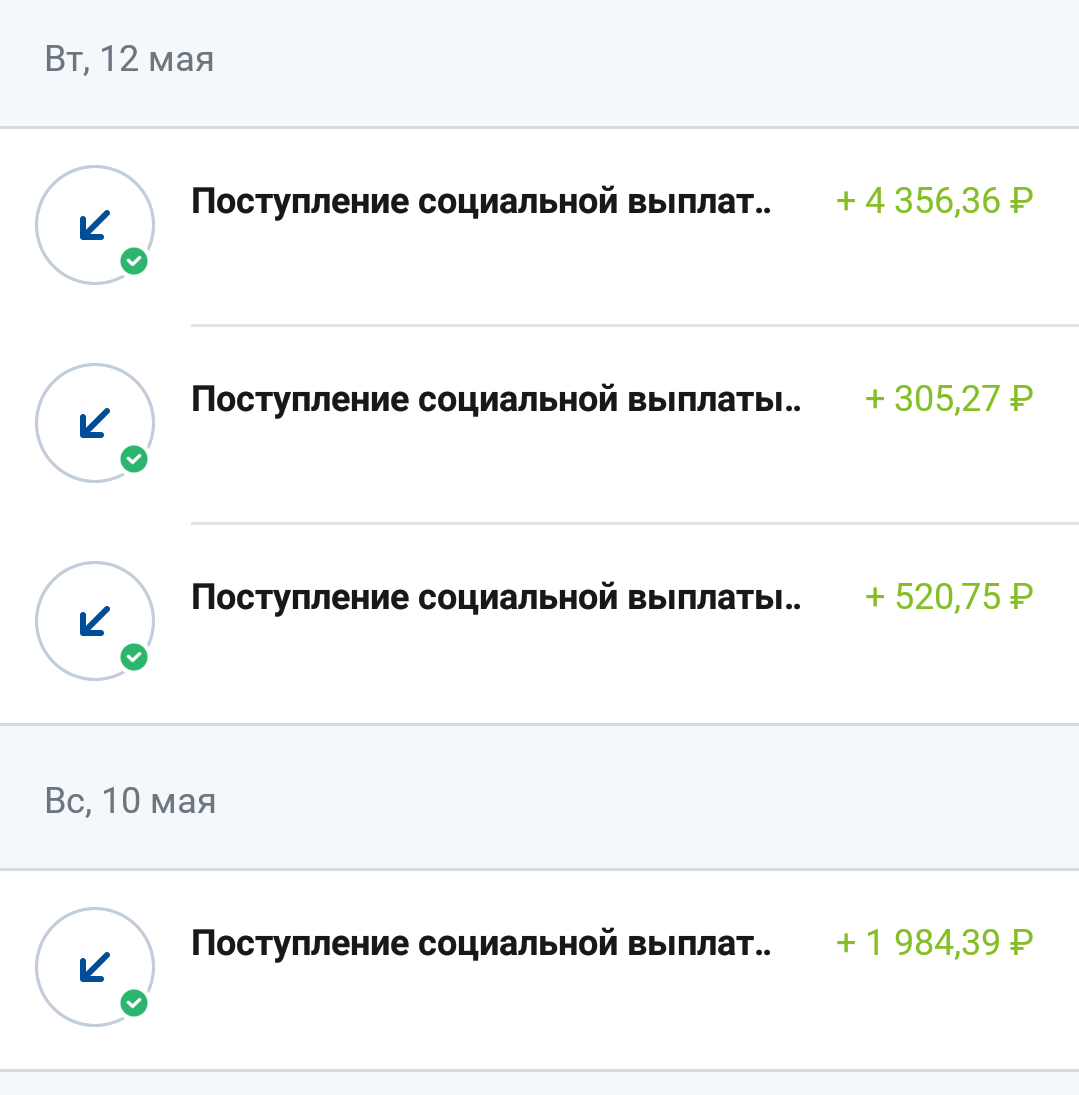The height and width of the screenshot is (1095, 1079).
Task: Click the "Вт, 12 мая" date header
Action: (x=129, y=60)
